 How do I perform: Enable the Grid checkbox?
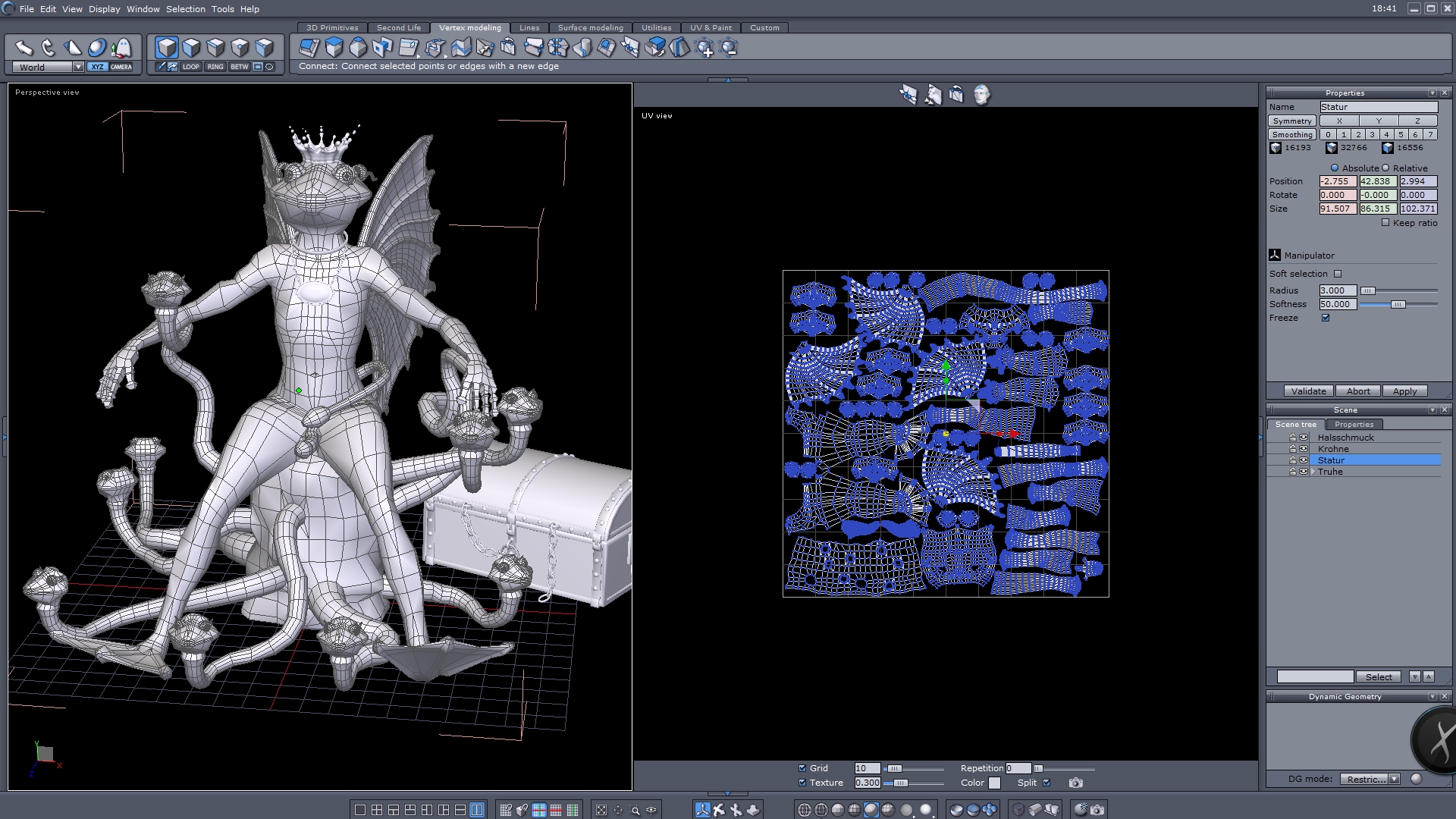click(x=802, y=768)
